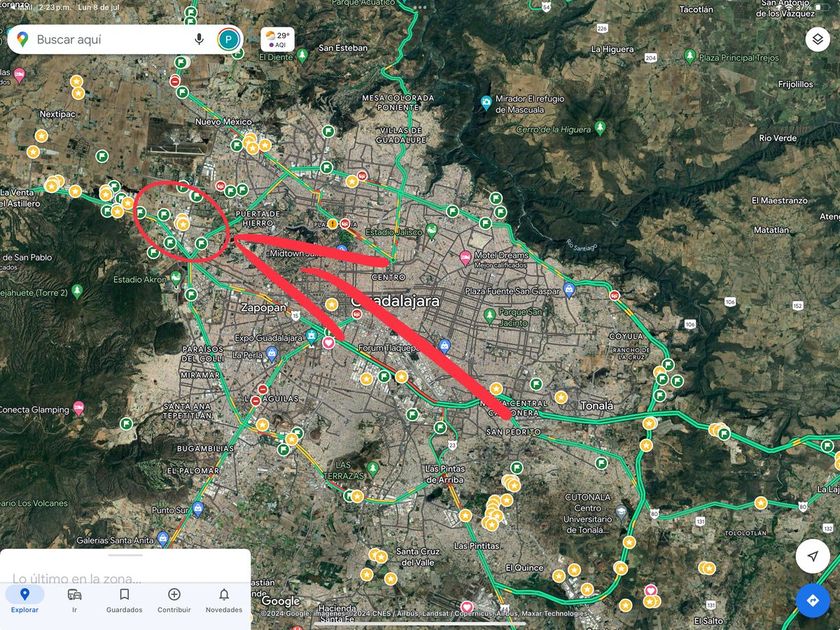Open the 29° weather and AQI widget
This screenshot has width=840, height=630.
[x=278, y=40]
